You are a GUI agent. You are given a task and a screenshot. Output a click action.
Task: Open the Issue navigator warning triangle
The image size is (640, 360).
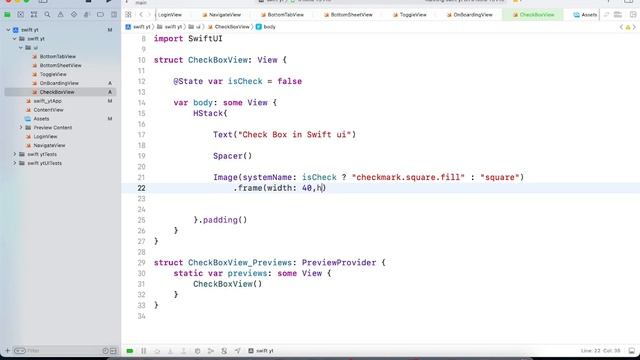60,15
